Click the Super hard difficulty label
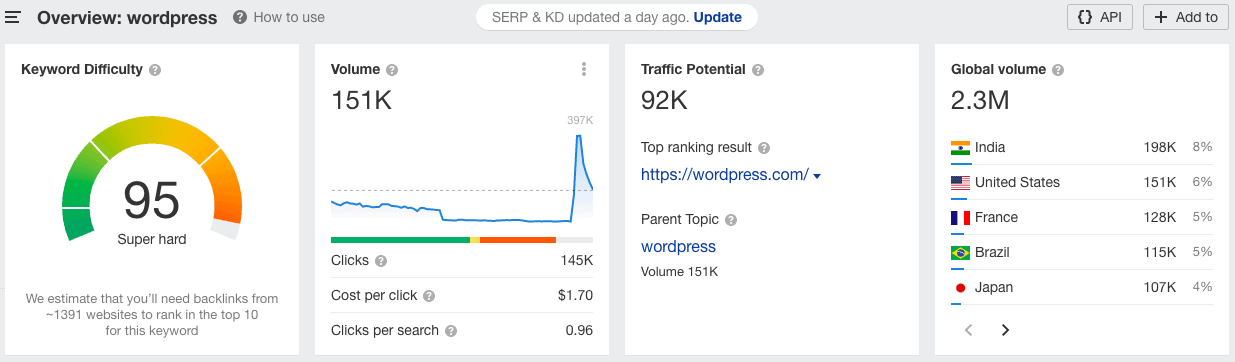The image size is (1235, 362). coord(151,240)
